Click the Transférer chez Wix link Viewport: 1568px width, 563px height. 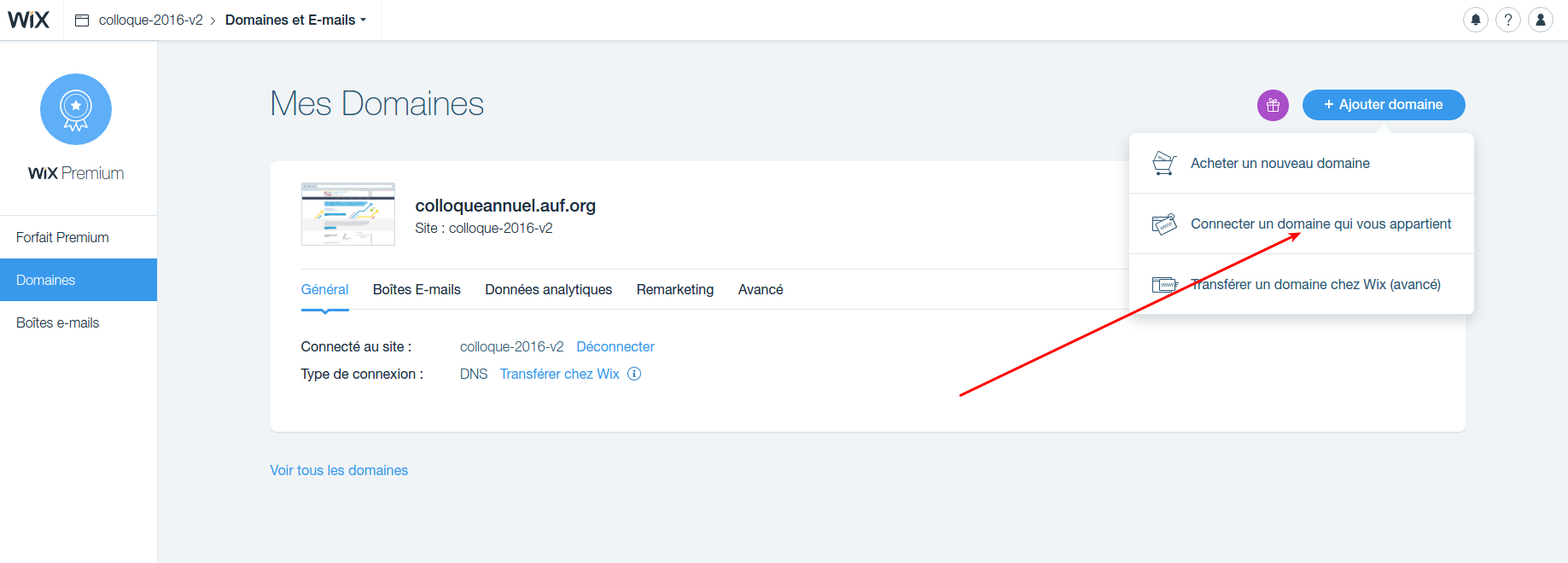(x=560, y=374)
